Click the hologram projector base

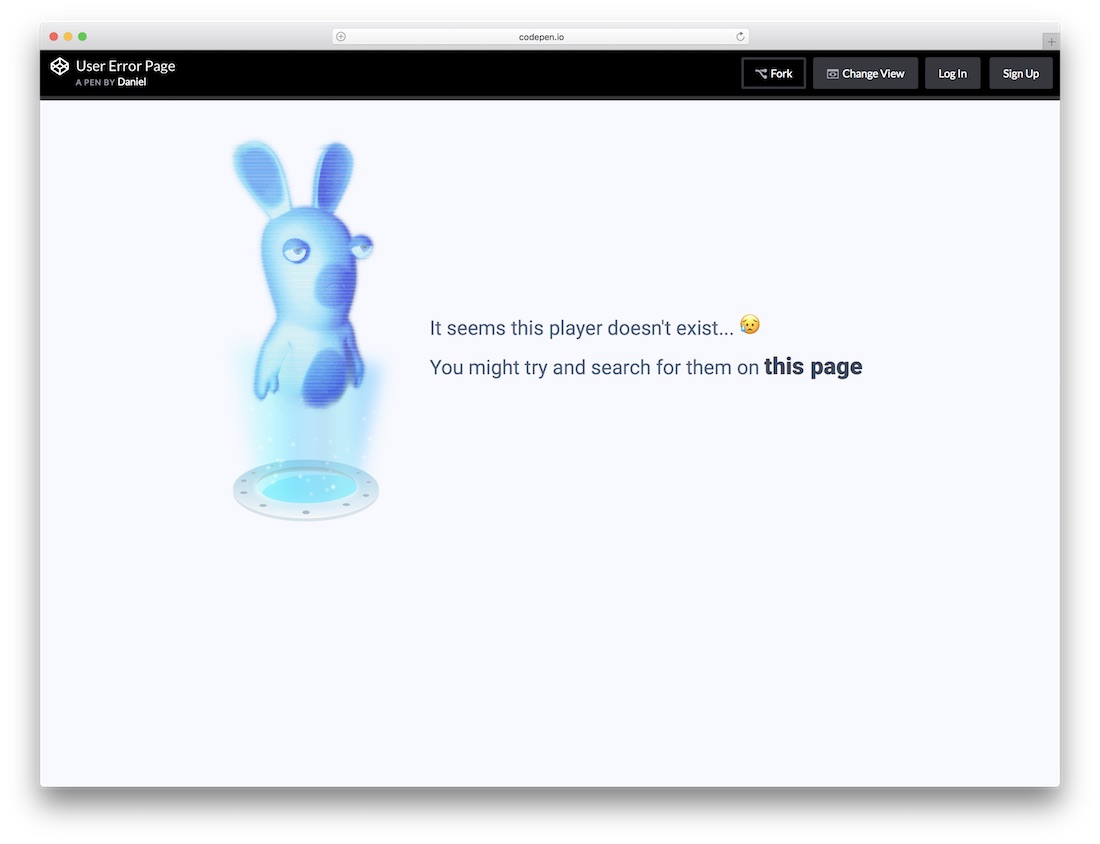(x=306, y=490)
